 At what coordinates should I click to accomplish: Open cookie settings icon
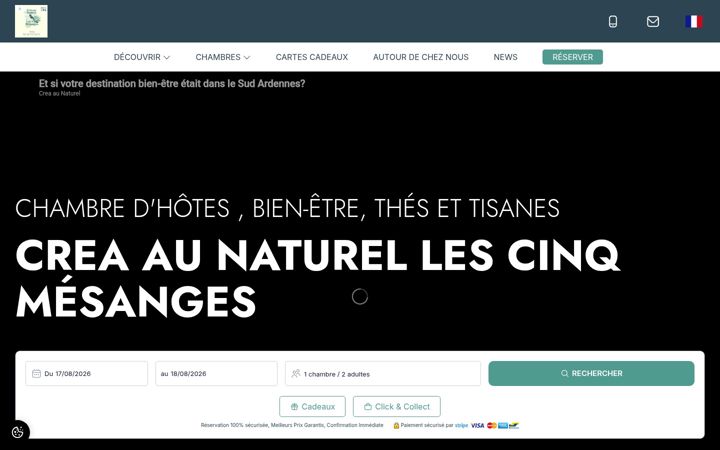click(17, 433)
